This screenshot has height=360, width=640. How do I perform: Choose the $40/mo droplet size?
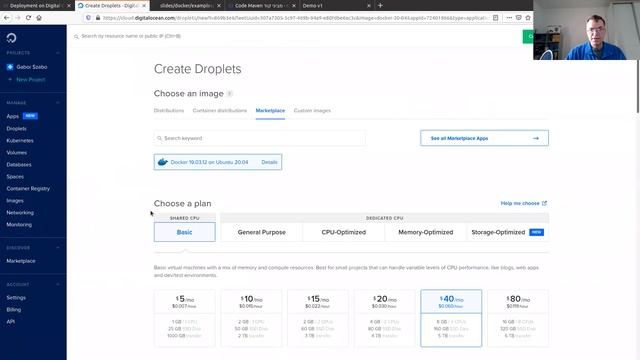pos(451,318)
